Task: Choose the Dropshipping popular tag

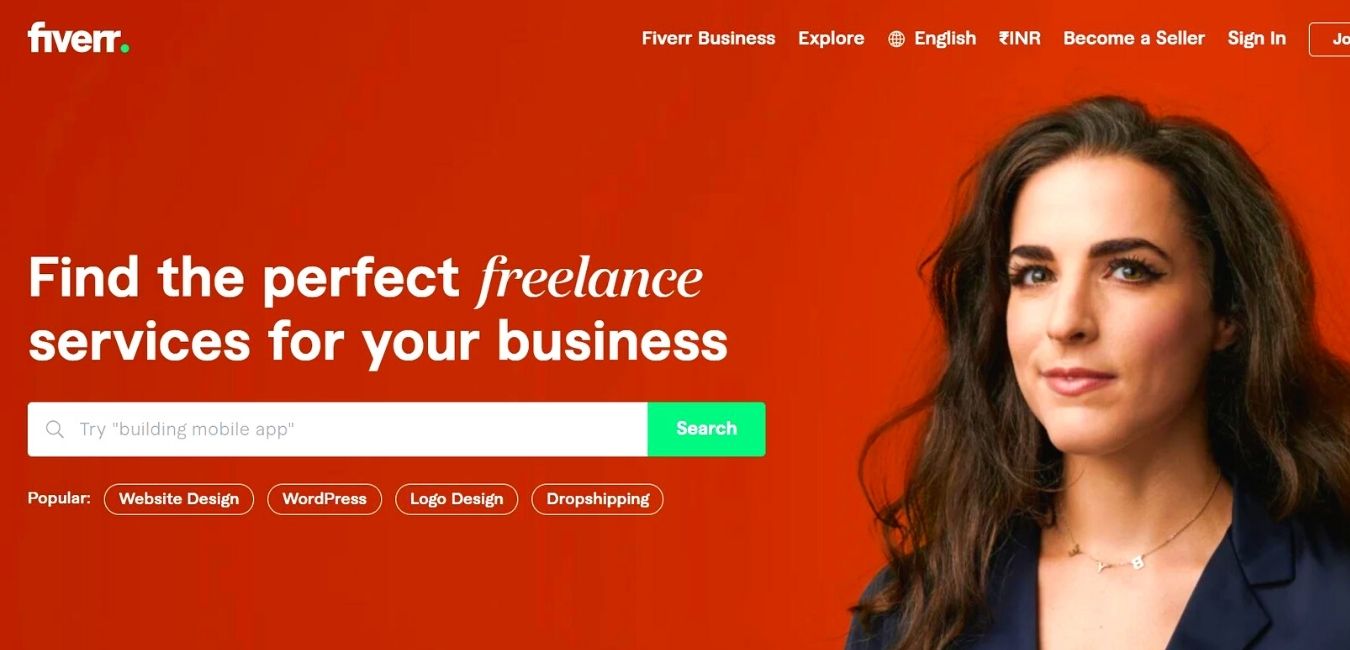Action: click(x=597, y=499)
